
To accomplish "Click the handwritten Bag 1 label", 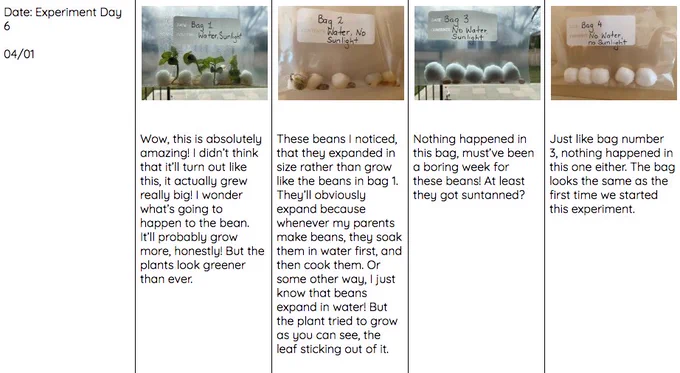I will (207, 29).
